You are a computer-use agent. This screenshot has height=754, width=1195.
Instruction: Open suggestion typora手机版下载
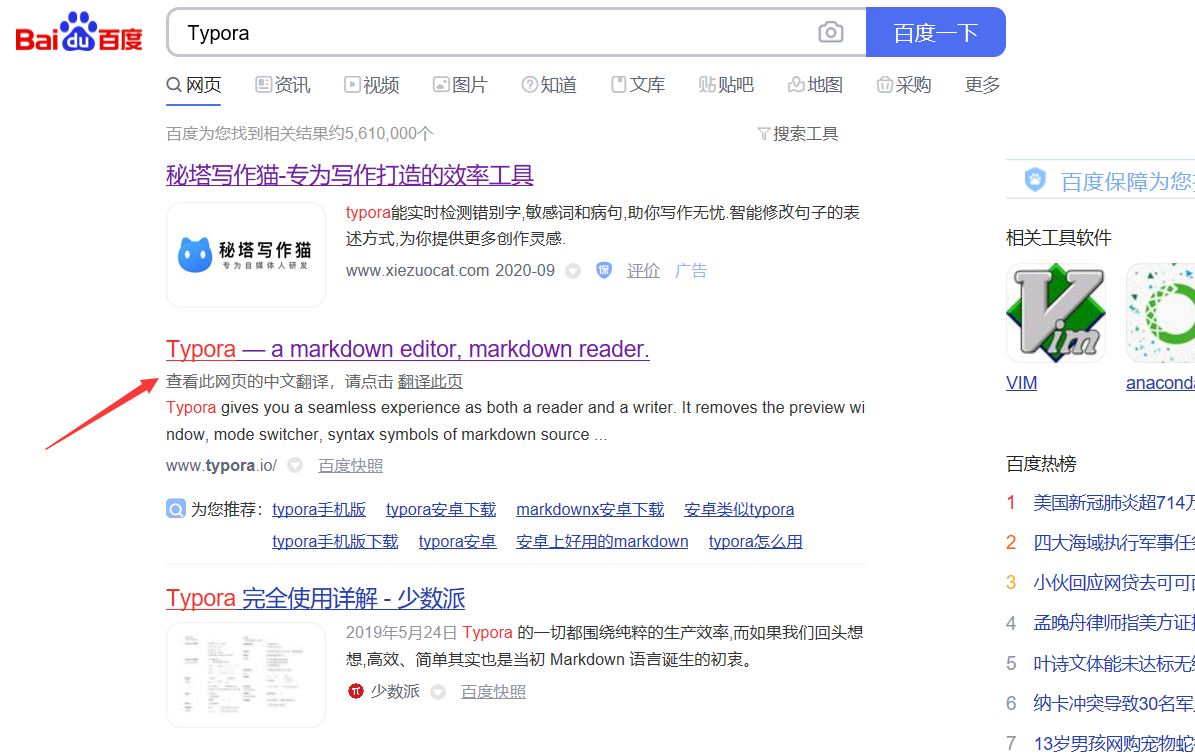[x=335, y=541]
